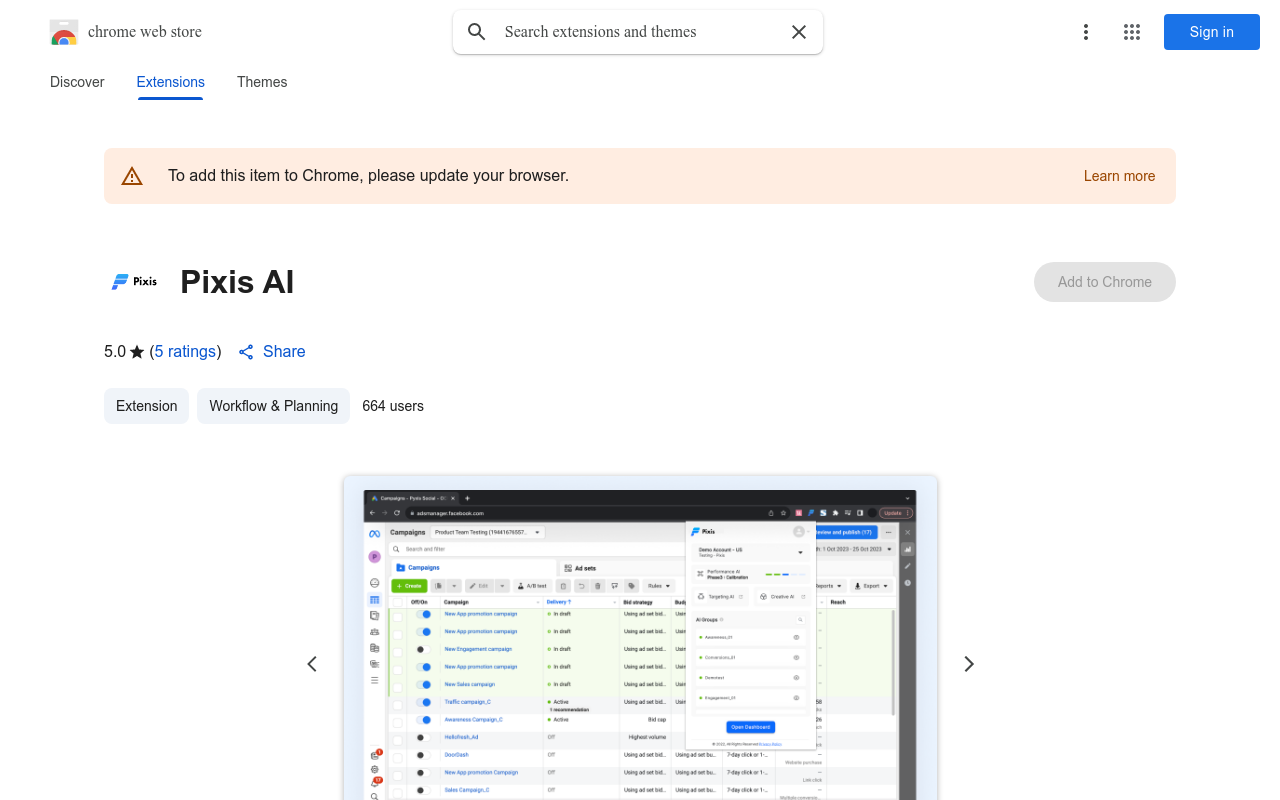The height and width of the screenshot is (800, 1280).
Task: Click the Sign in button
Action: [x=1212, y=32]
